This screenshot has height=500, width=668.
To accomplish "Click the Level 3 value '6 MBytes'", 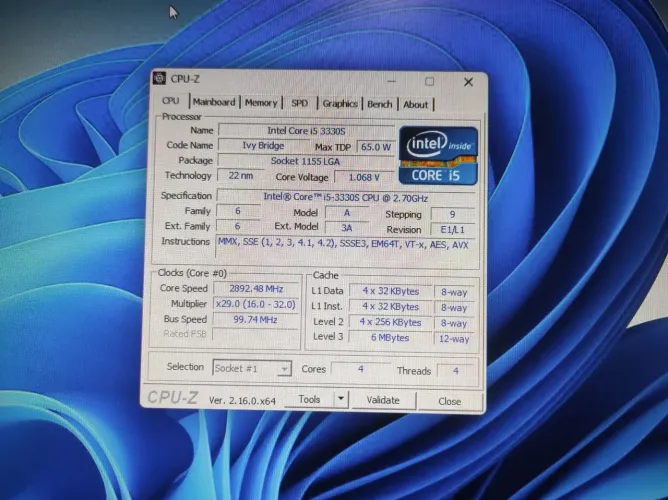I will click(x=390, y=338).
